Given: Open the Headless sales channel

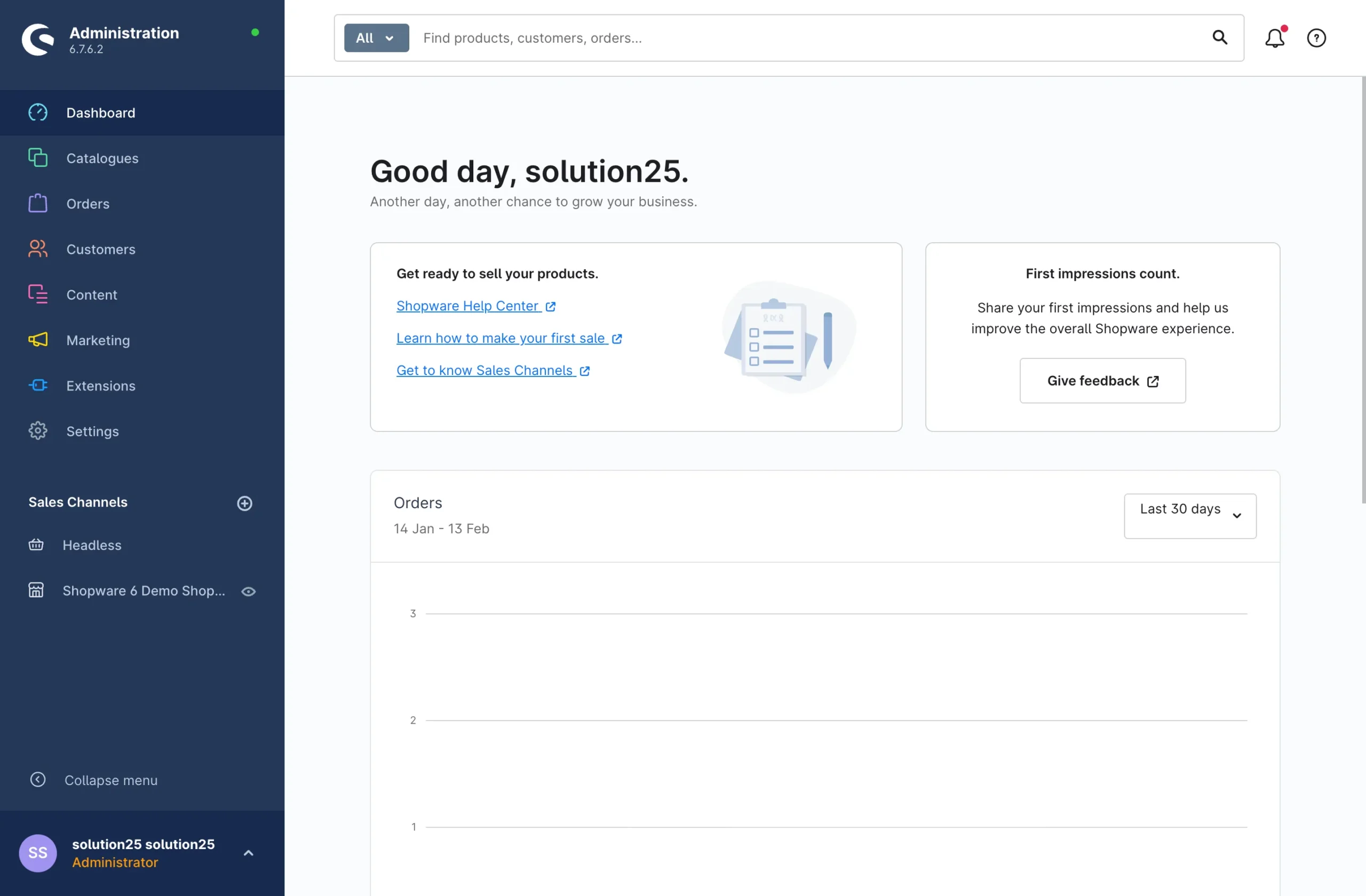Looking at the screenshot, I should click(x=92, y=545).
